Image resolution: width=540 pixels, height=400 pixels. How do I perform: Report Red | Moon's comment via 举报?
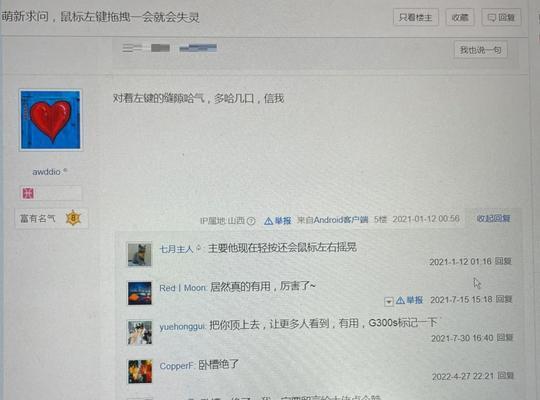pyautogui.click(x=409, y=300)
